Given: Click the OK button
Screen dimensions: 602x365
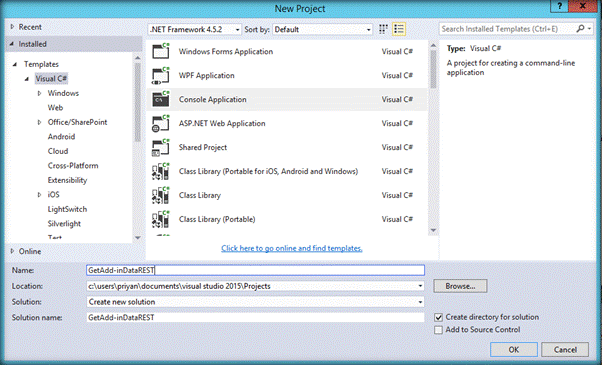Looking at the screenshot, I should point(514,350).
